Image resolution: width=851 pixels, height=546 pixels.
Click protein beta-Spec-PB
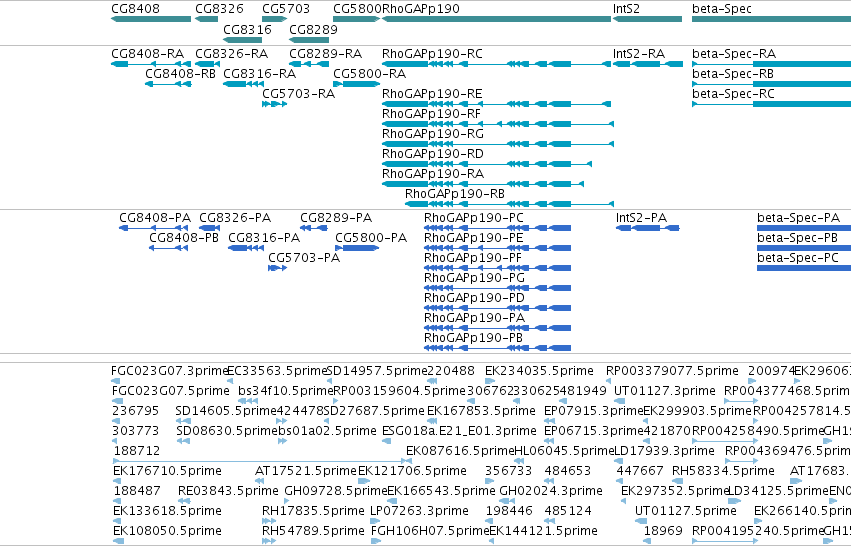[797, 238]
